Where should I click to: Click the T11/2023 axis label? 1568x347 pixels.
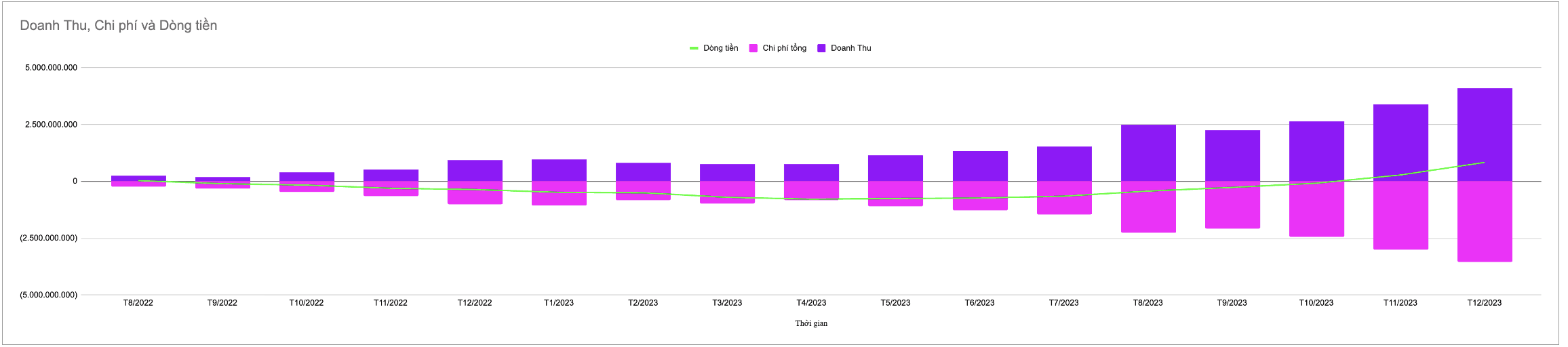(x=1400, y=303)
